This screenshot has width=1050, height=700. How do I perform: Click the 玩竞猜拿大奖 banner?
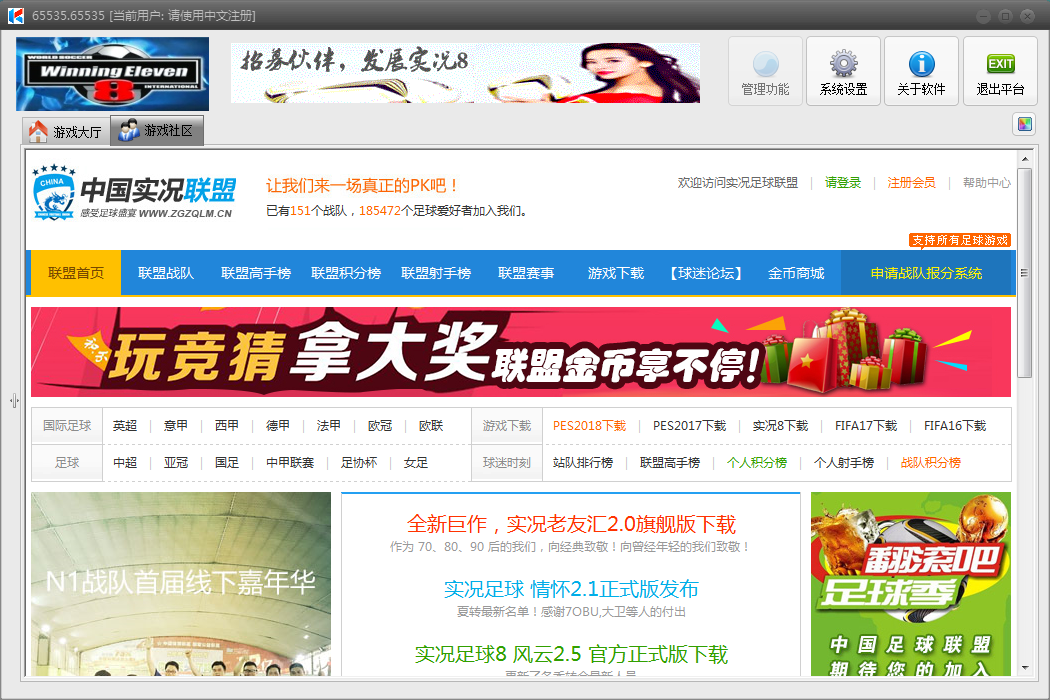(521, 352)
